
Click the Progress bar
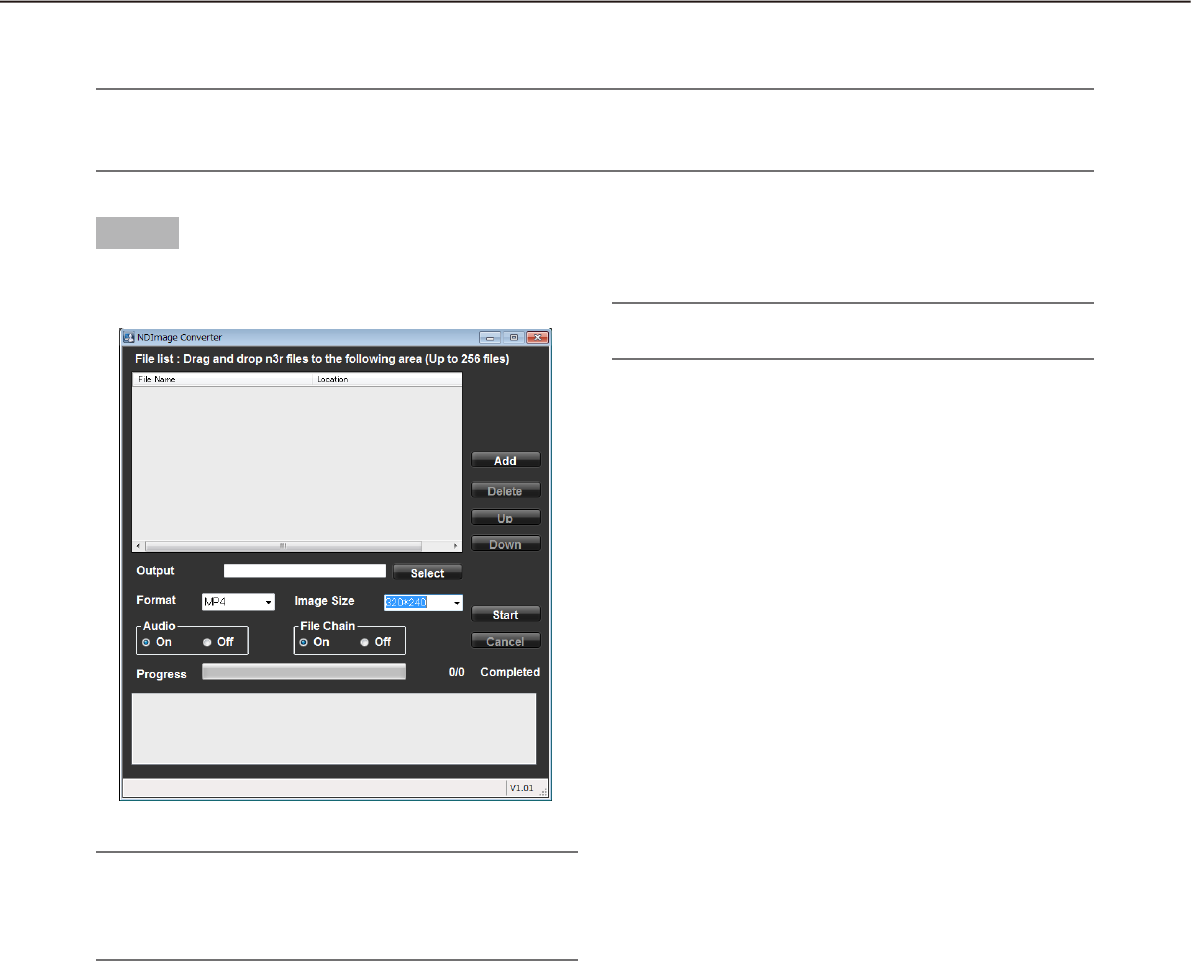coord(304,672)
